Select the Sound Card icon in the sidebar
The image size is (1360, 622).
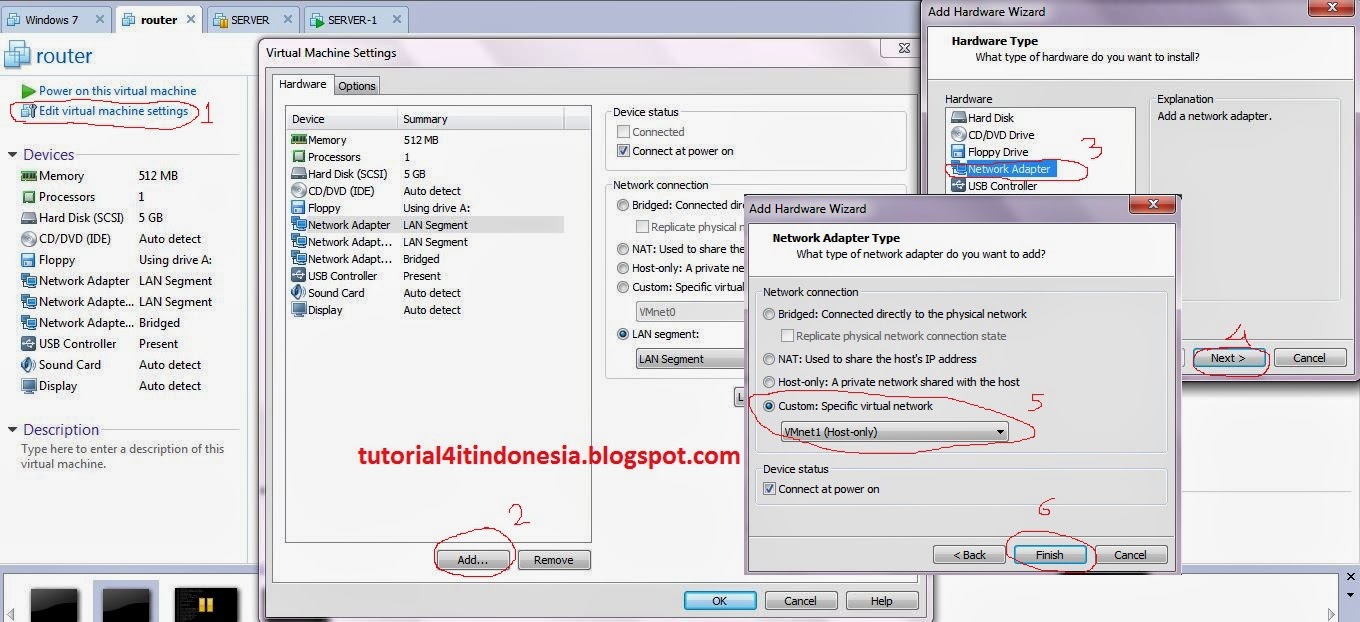pos(30,364)
